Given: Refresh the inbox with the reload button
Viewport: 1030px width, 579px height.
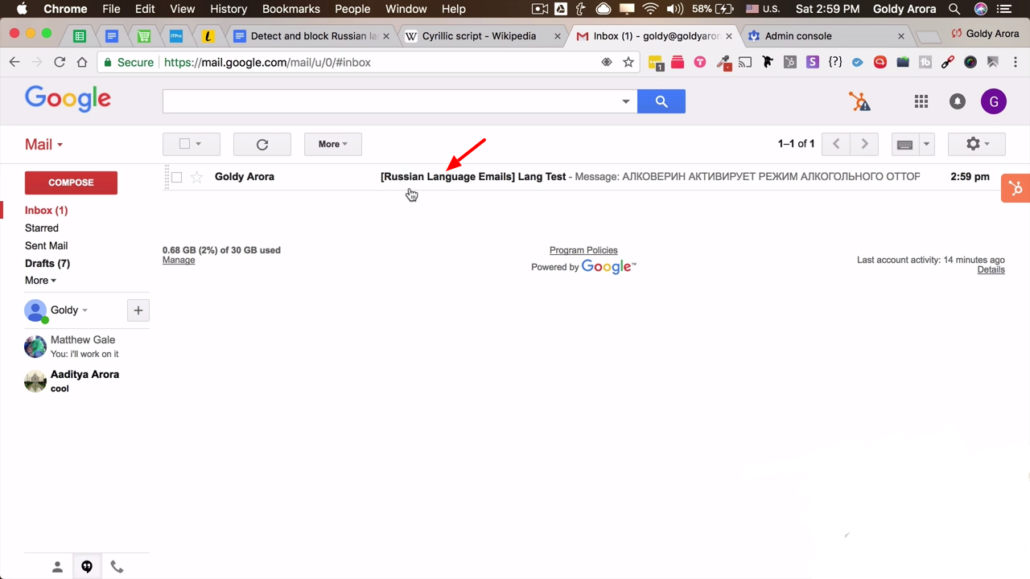Looking at the screenshot, I should click(262, 144).
